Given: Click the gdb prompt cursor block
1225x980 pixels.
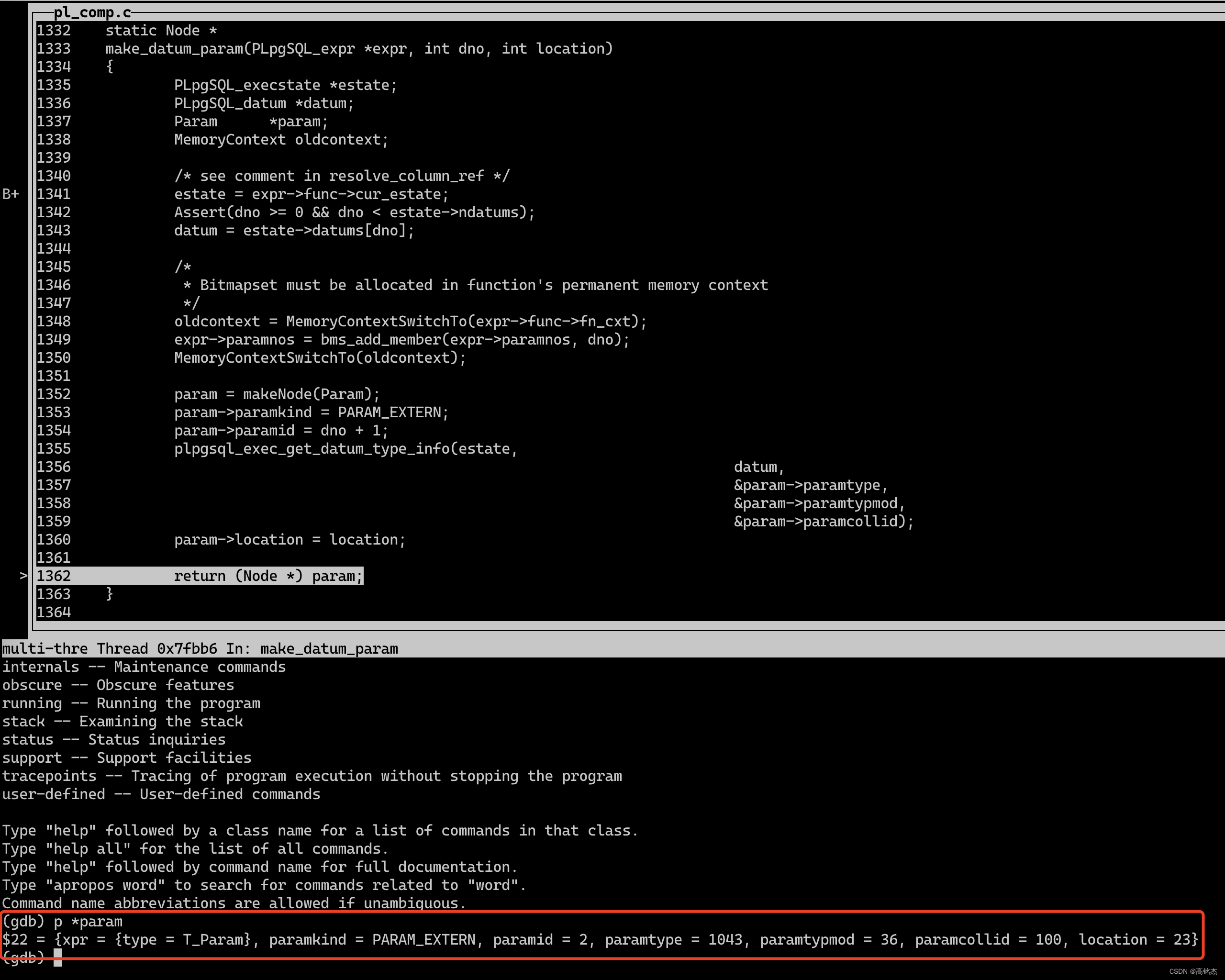Looking at the screenshot, I should tap(57, 958).
